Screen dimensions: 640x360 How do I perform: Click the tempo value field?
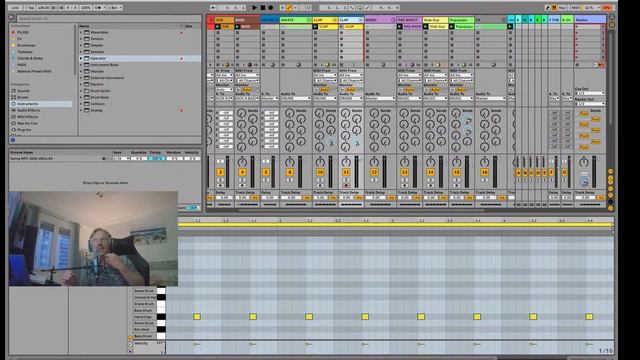[44, 7]
